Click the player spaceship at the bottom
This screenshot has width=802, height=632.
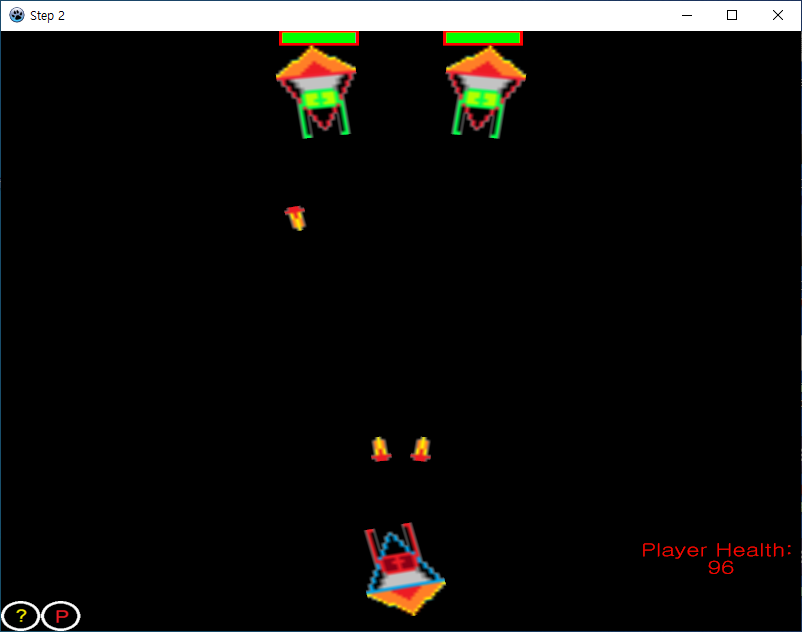(405, 569)
